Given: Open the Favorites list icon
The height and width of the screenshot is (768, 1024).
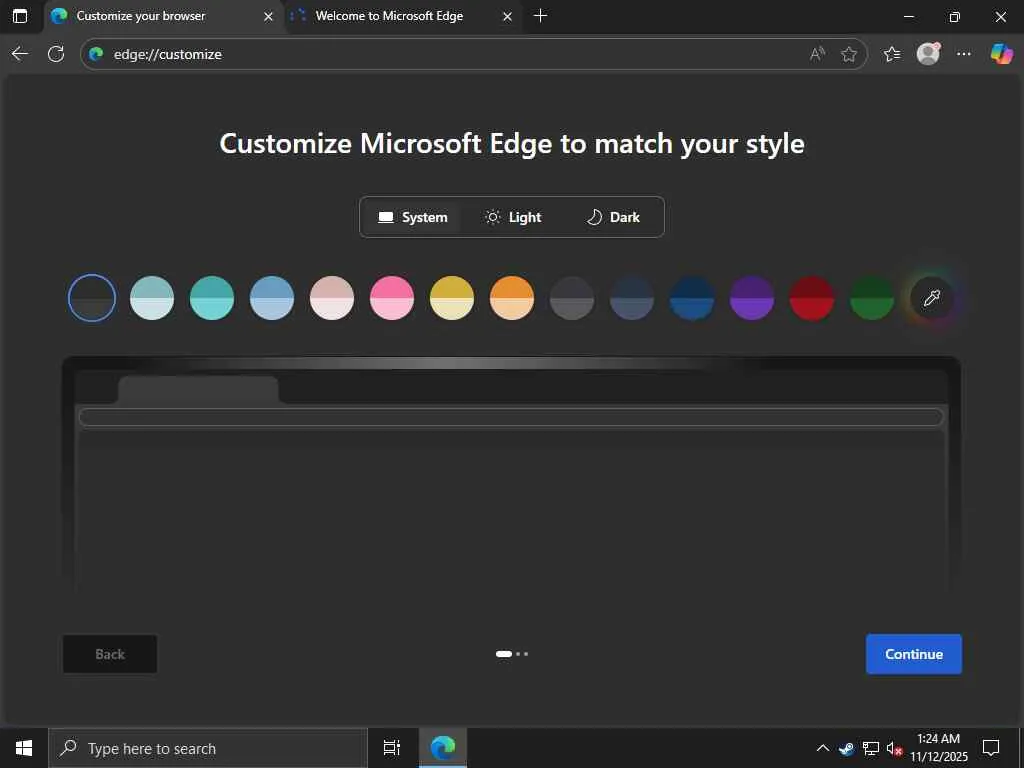Looking at the screenshot, I should point(891,54).
